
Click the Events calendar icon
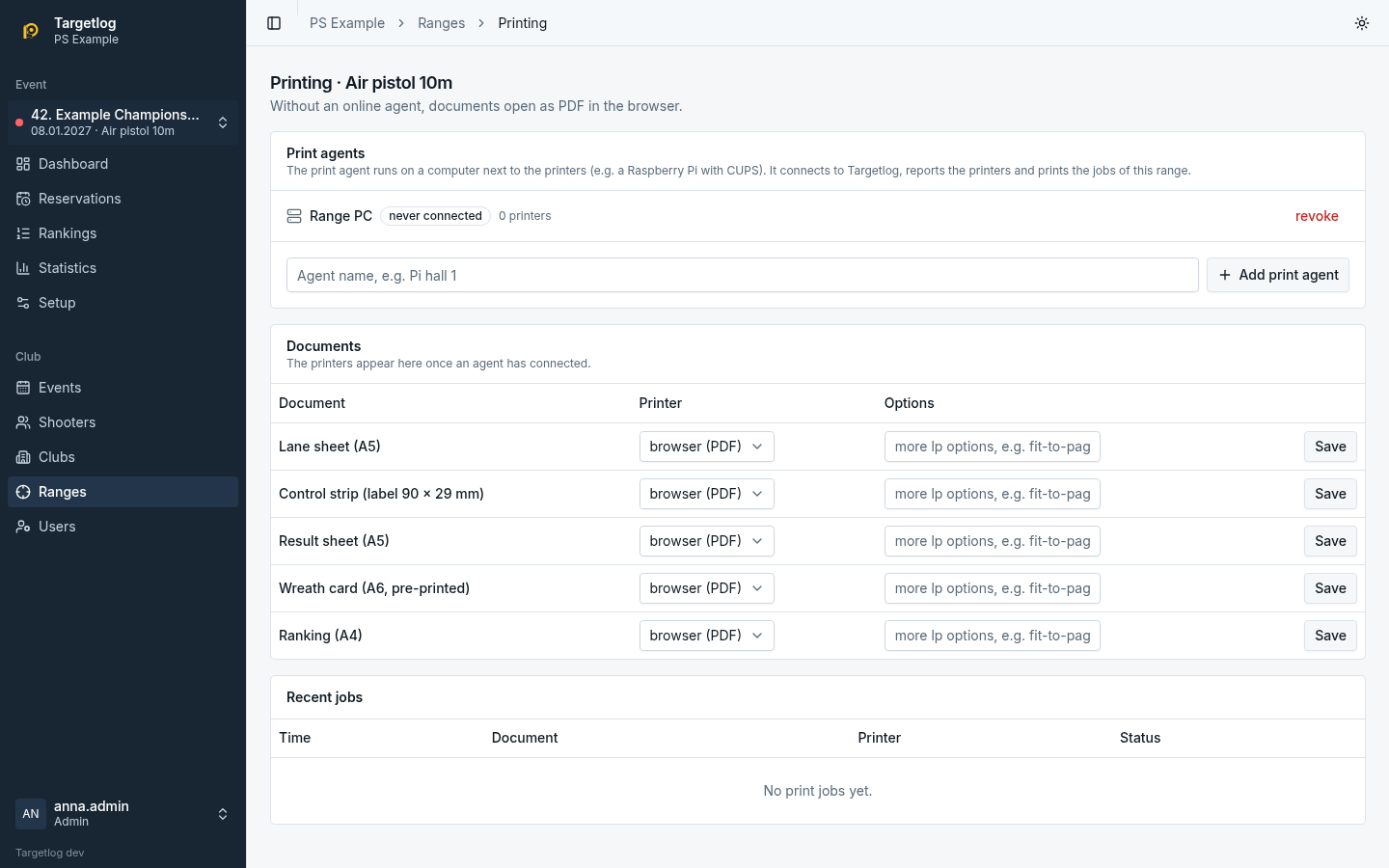click(23, 388)
